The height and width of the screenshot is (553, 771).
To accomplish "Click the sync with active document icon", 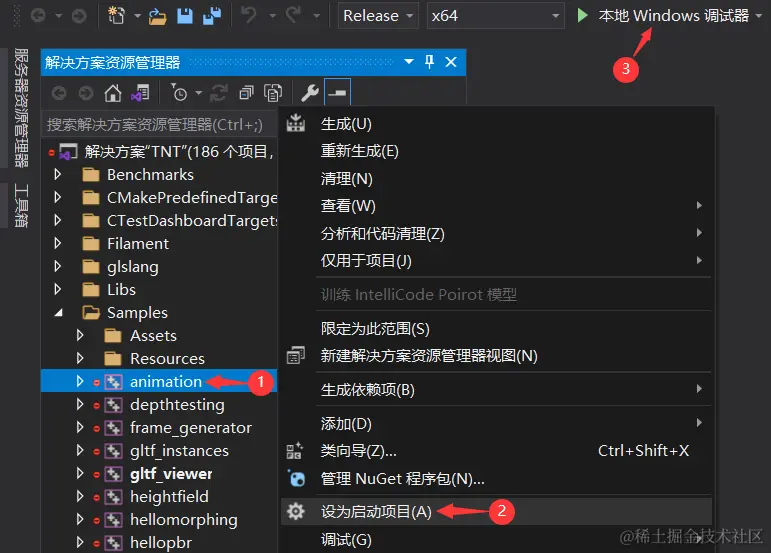I will (x=219, y=92).
